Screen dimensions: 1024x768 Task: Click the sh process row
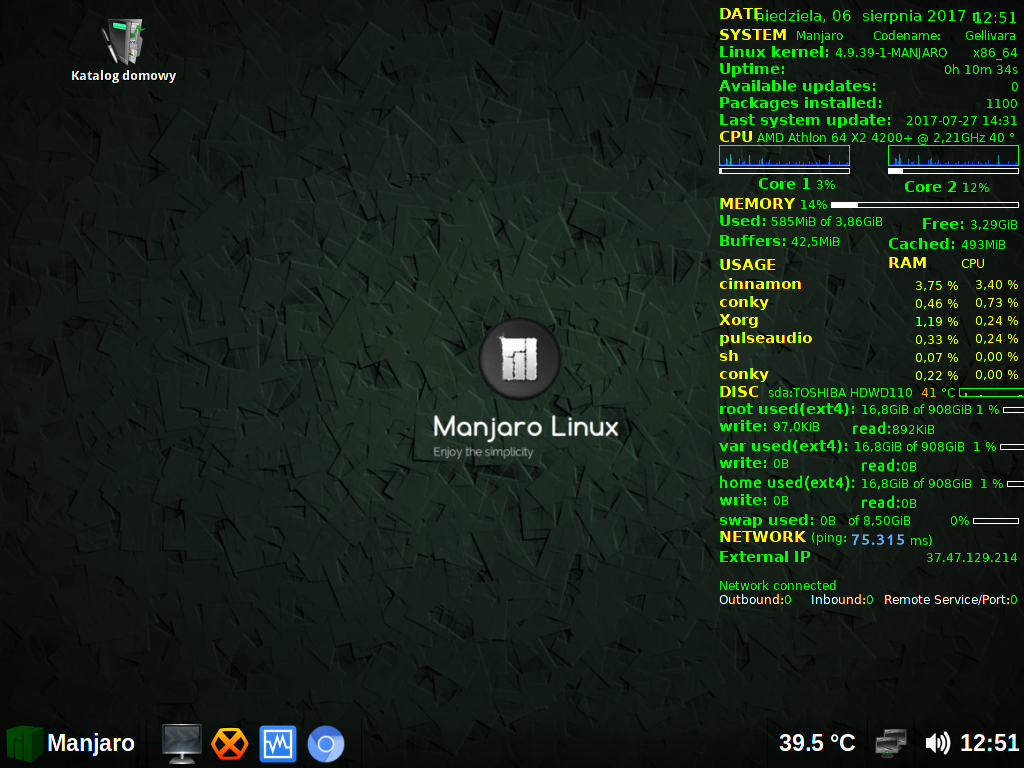click(x=869, y=357)
